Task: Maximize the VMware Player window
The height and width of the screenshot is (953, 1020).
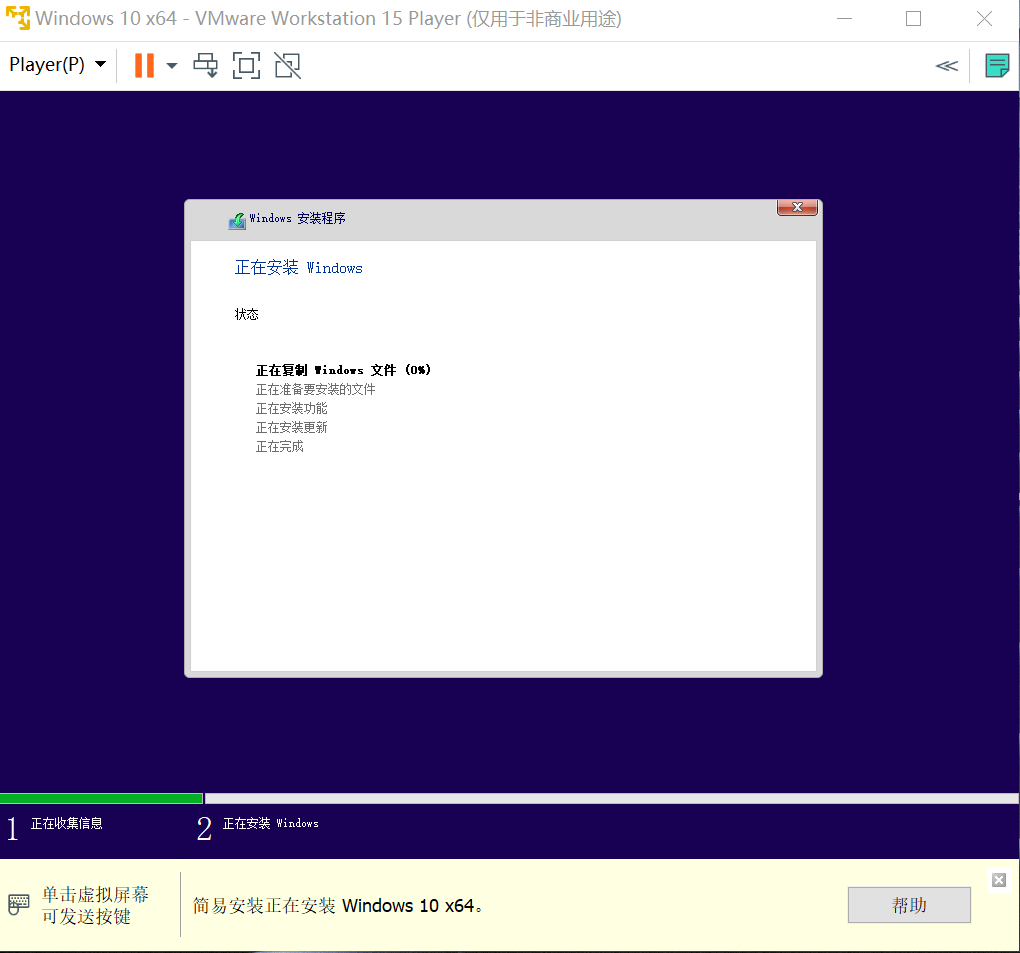Action: 913,19
